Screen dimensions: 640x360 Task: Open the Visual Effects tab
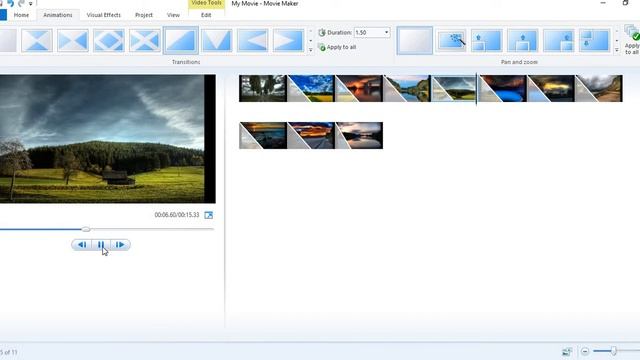[104, 15]
